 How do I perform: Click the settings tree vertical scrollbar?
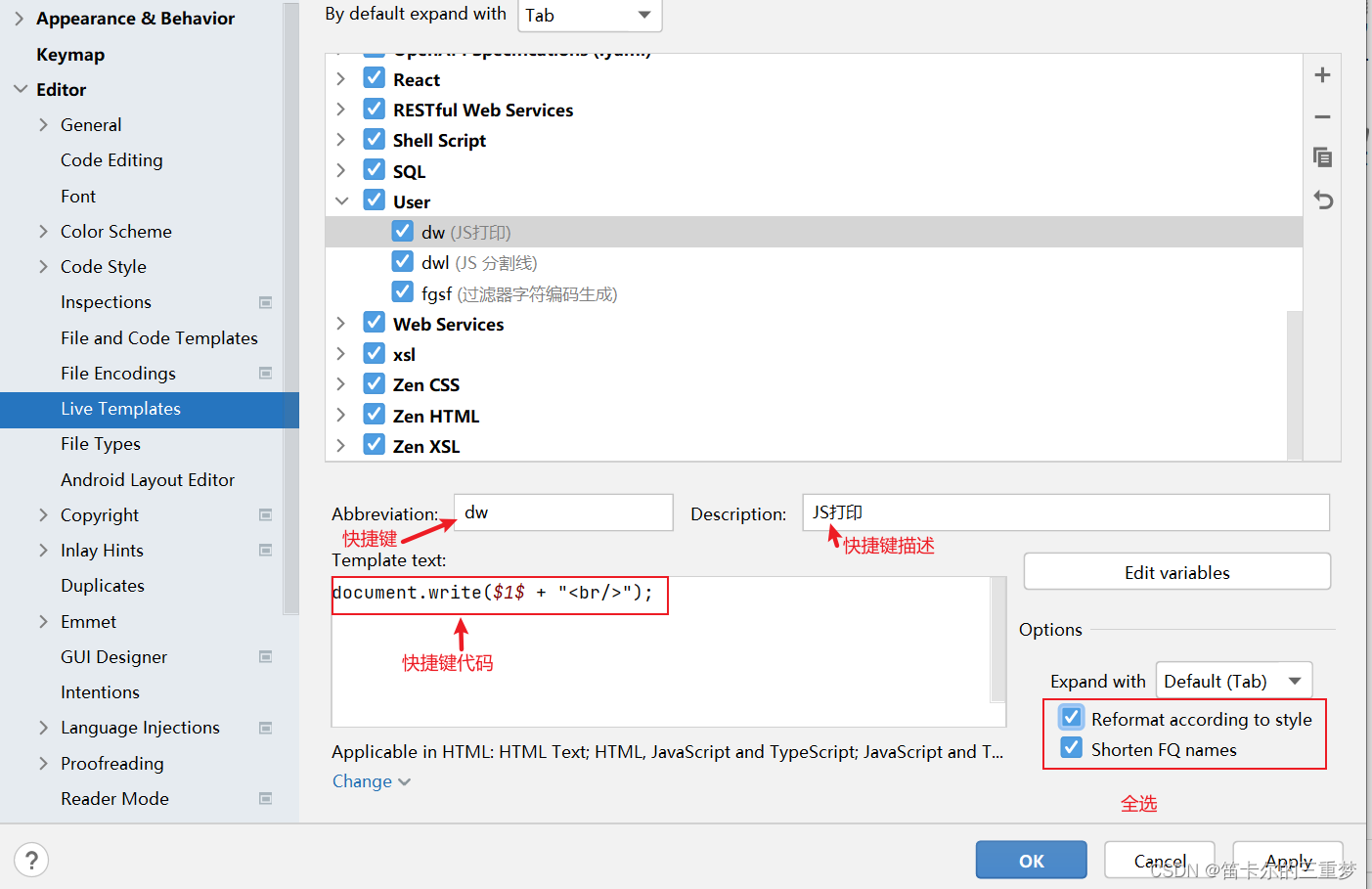[x=290, y=308]
